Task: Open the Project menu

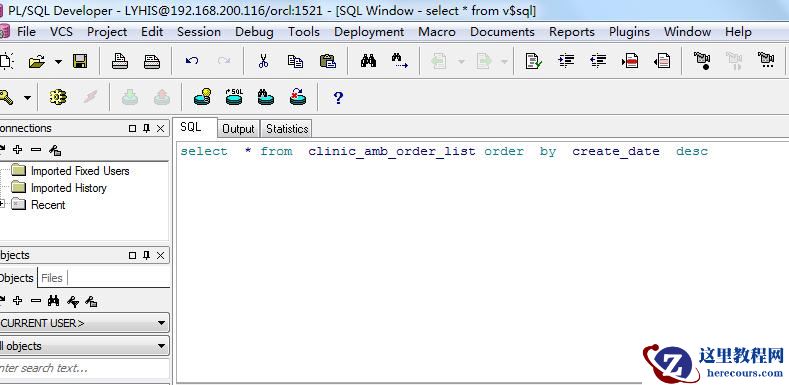Action: point(107,32)
